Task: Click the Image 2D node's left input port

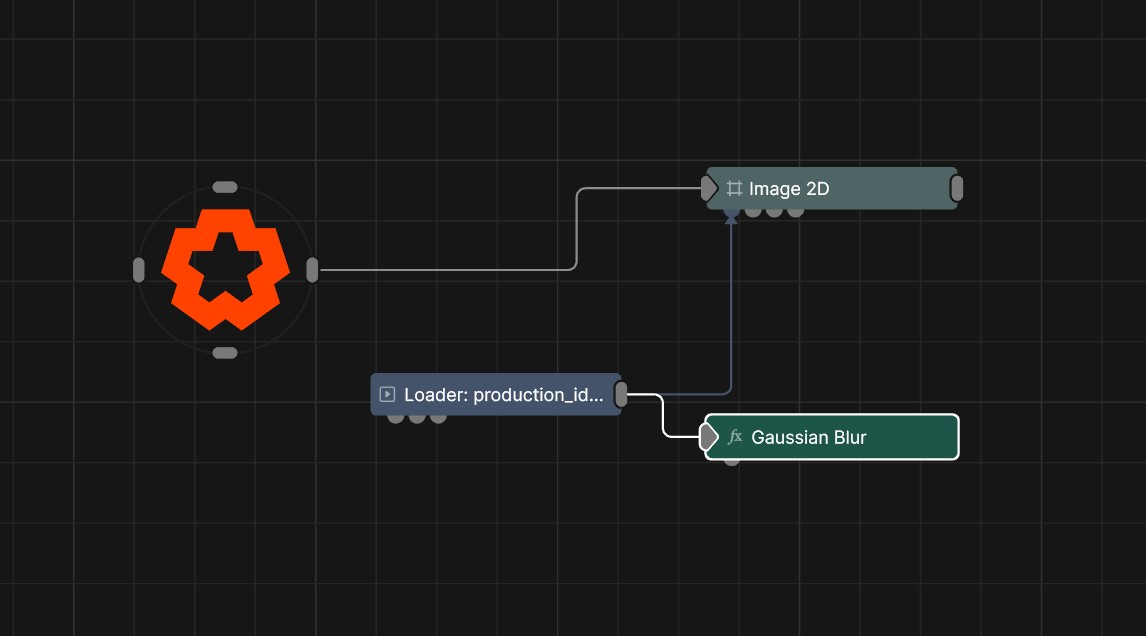Action: point(709,188)
